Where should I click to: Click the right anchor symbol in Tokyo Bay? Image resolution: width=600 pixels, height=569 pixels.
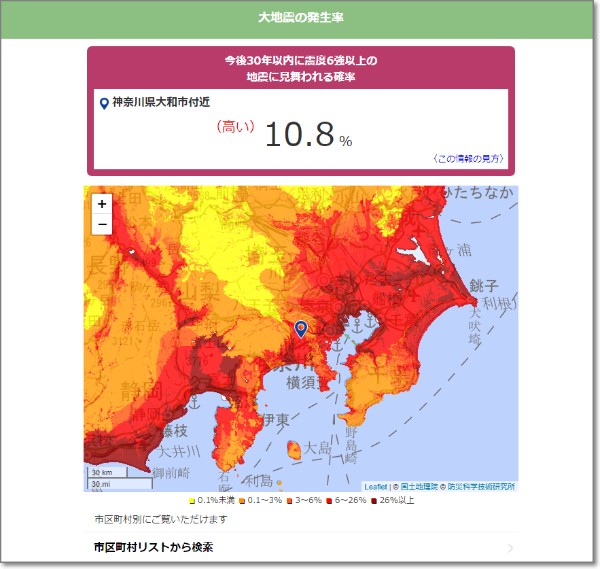(371, 322)
